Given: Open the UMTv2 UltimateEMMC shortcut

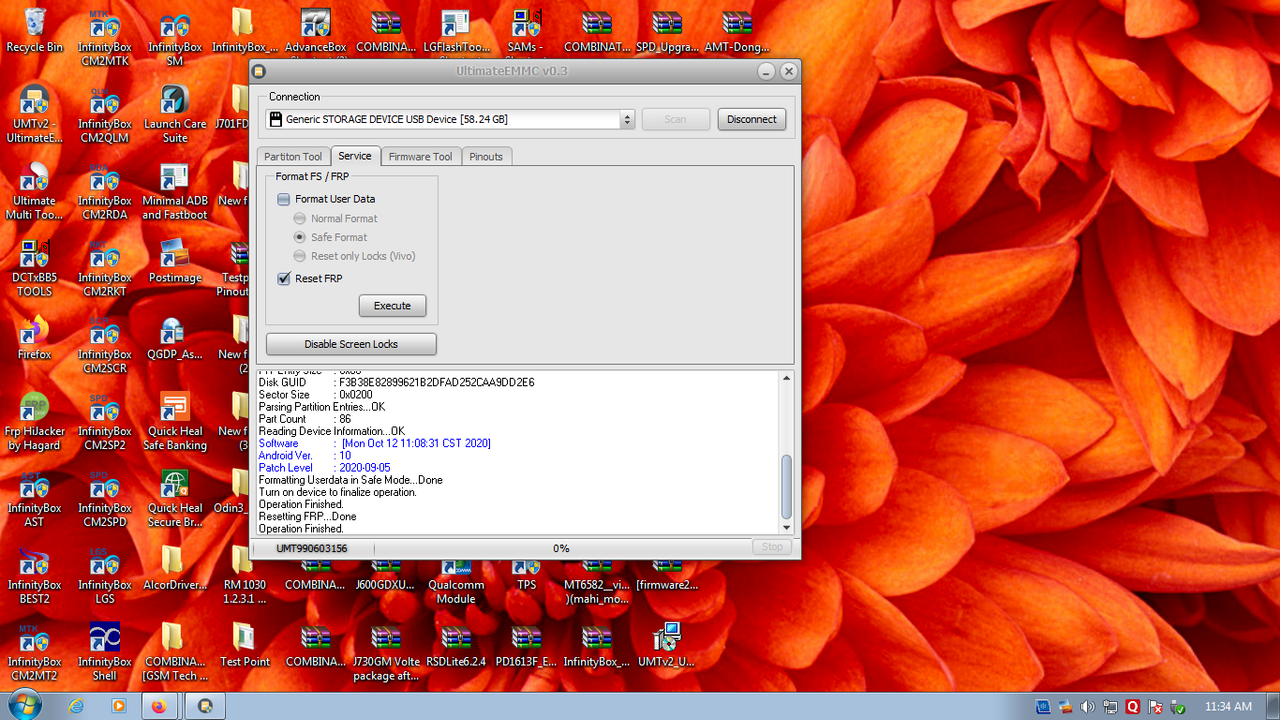Looking at the screenshot, I should click(33, 100).
